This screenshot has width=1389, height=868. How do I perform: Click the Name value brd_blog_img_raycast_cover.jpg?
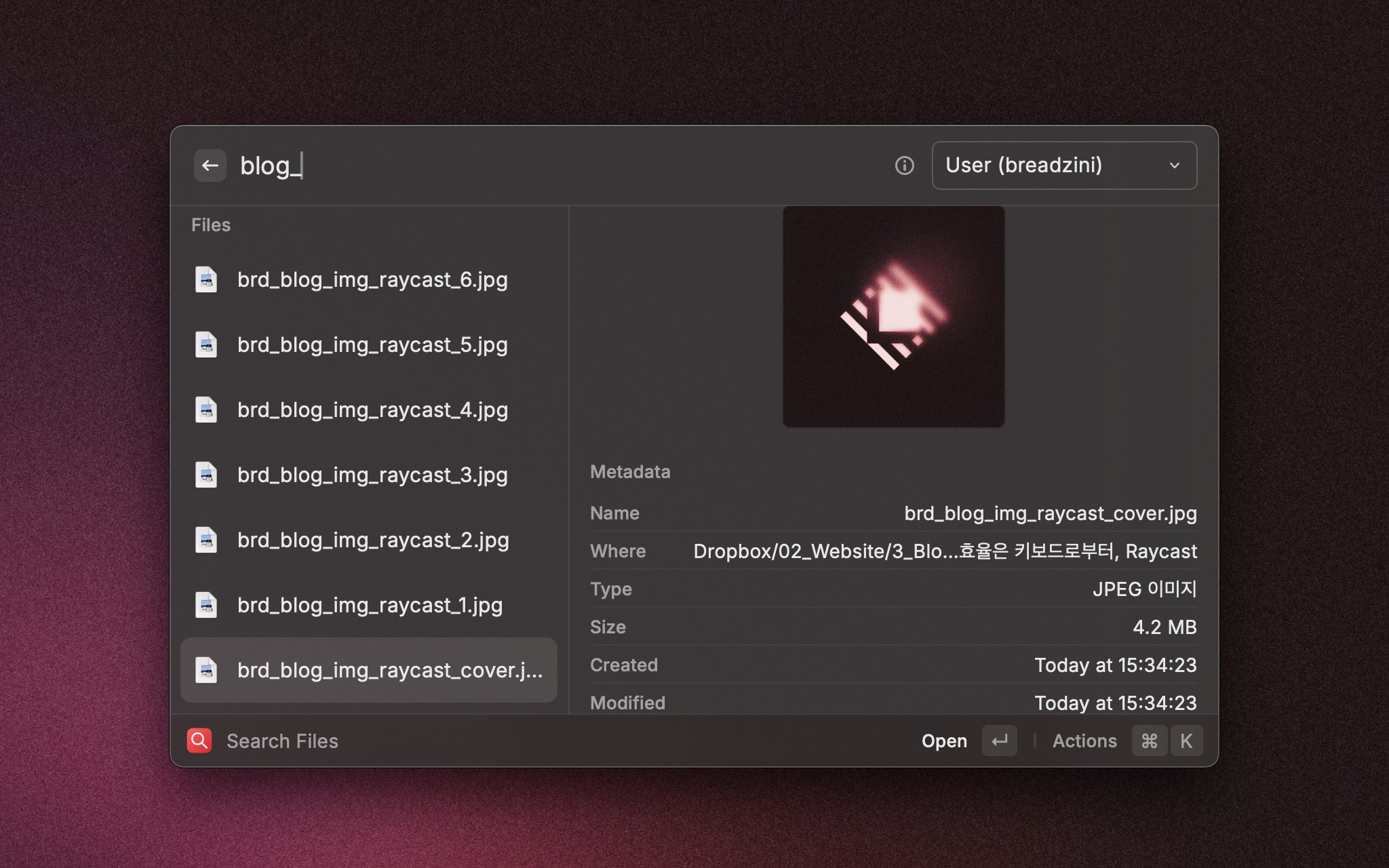coord(1051,513)
